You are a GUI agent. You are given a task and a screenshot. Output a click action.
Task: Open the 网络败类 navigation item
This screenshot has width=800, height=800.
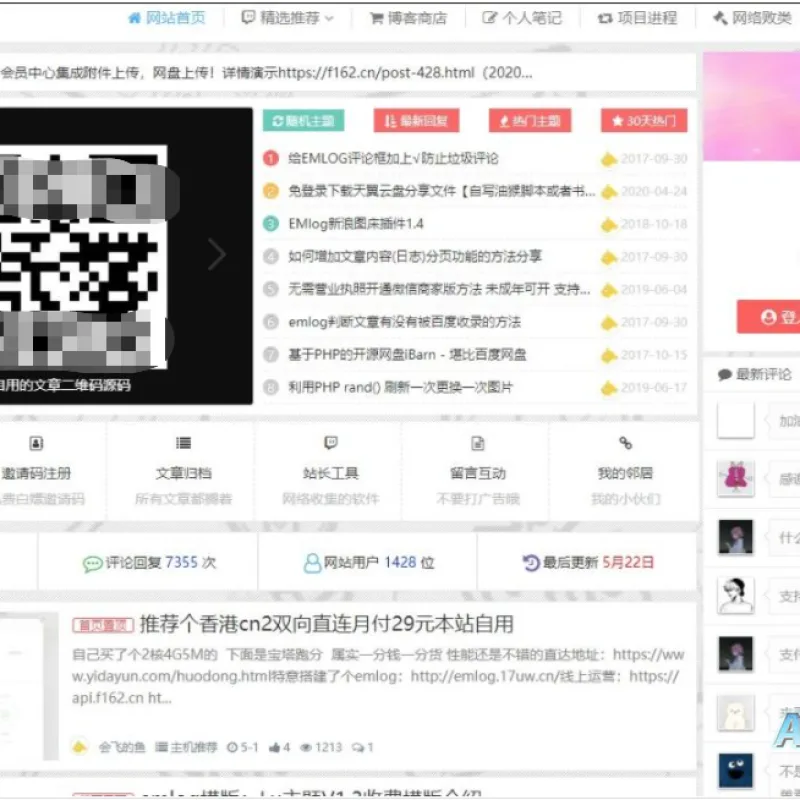[752, 18]
